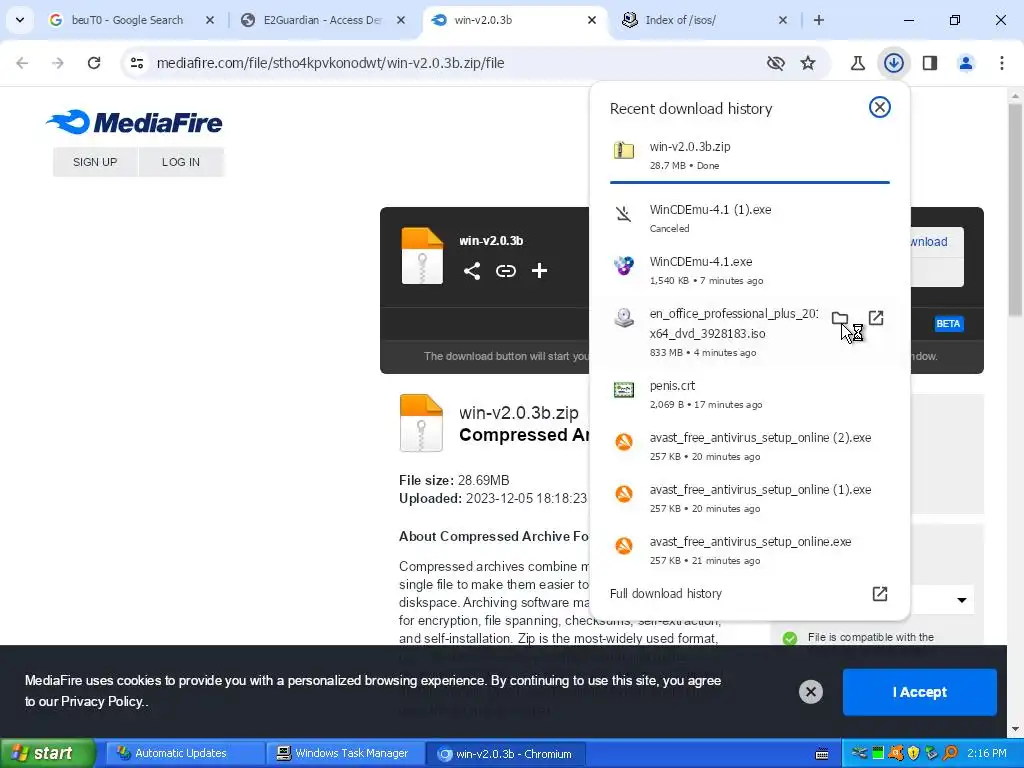Open avast_free_antivirus_setup_online (2).exe entry
The height and width of the screenshot is (768, 1024).
(750, 446)
